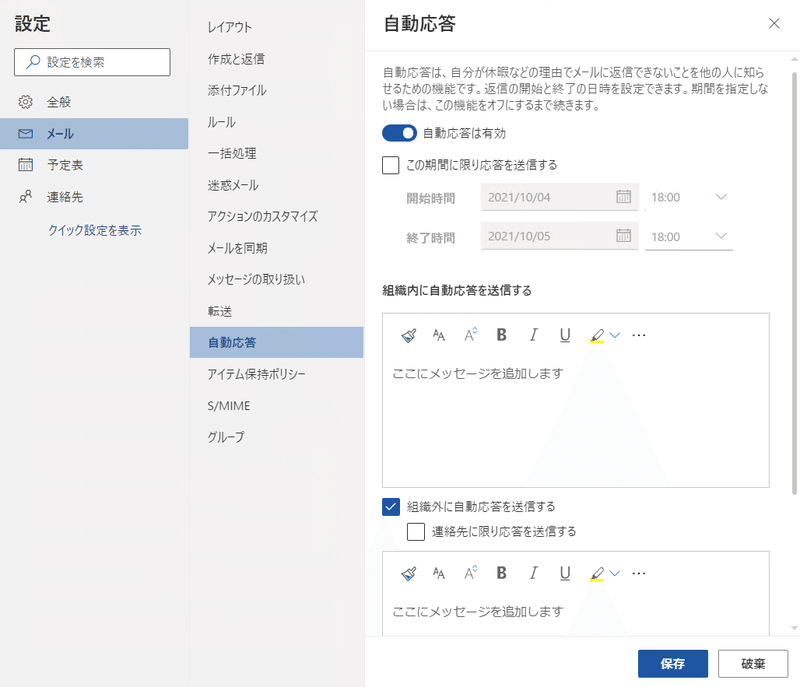Apply bold formatting to the organization message
This screenshot has height=687, width=800.
[x=501, y=336]
